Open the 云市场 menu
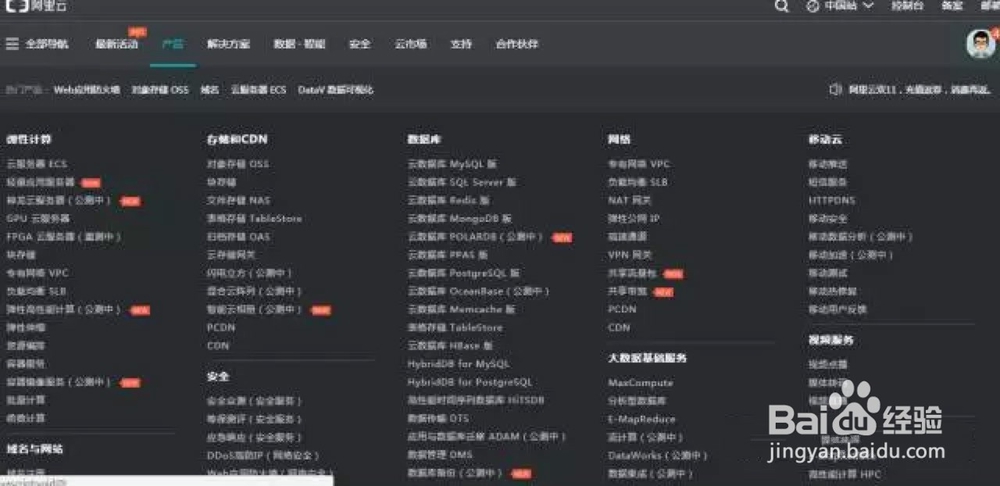The width and height of the screenshot is (1000, 486). pyautogui.click(x=411, y=44)
